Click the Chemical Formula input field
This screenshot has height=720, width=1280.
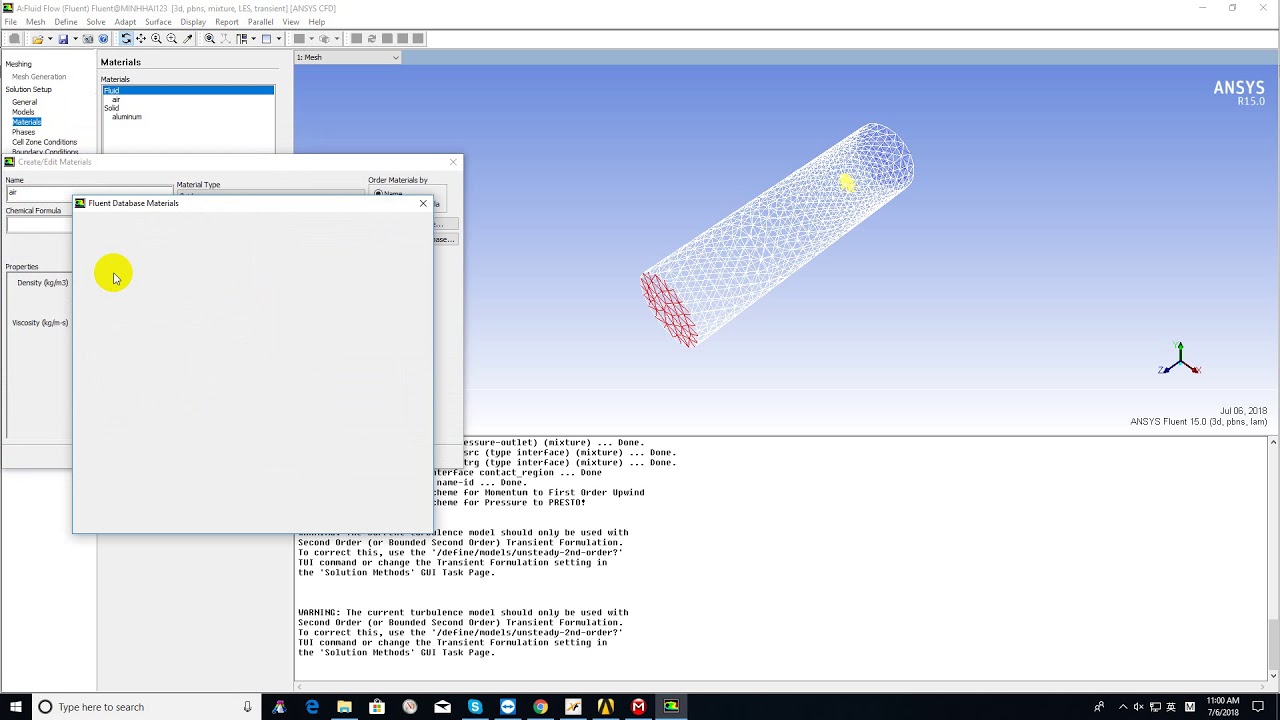pyautogui.click(x=40, y=225)
